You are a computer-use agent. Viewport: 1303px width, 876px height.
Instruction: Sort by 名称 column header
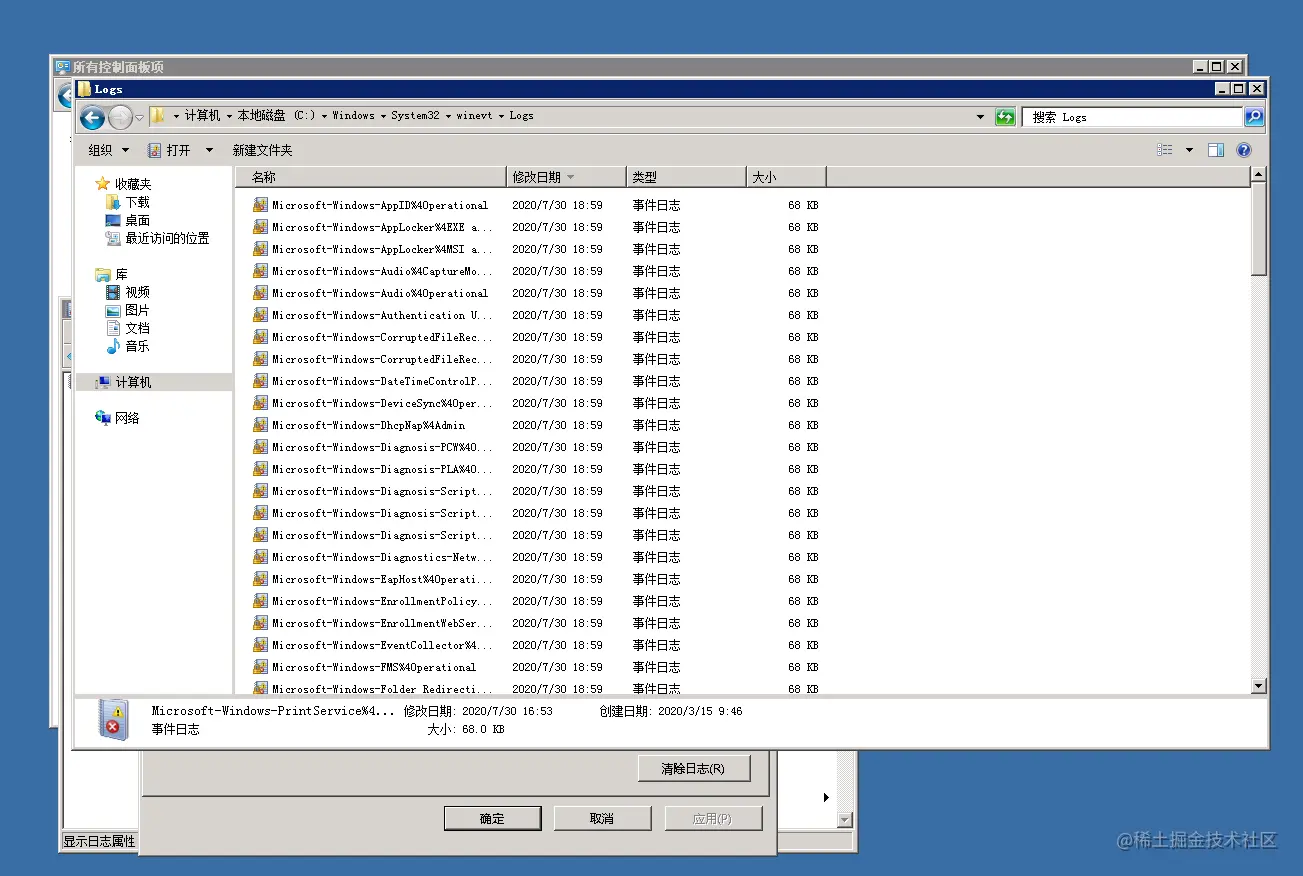[x=371, y=177]
